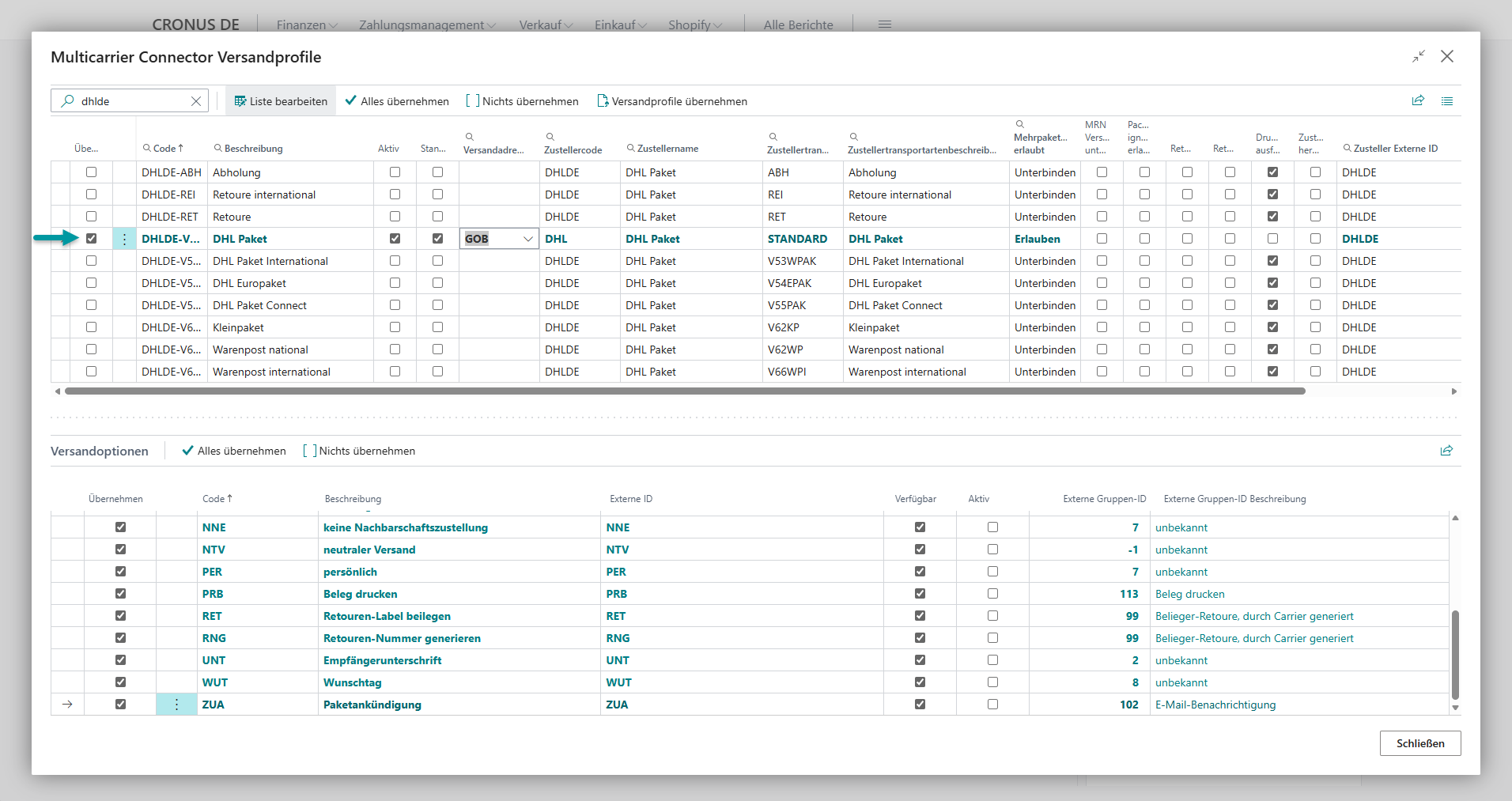The width and height of the screenshot is (1512, 801).
Task: Click Nichts übernehmen in Versandoptionen section
Action: 359,451
